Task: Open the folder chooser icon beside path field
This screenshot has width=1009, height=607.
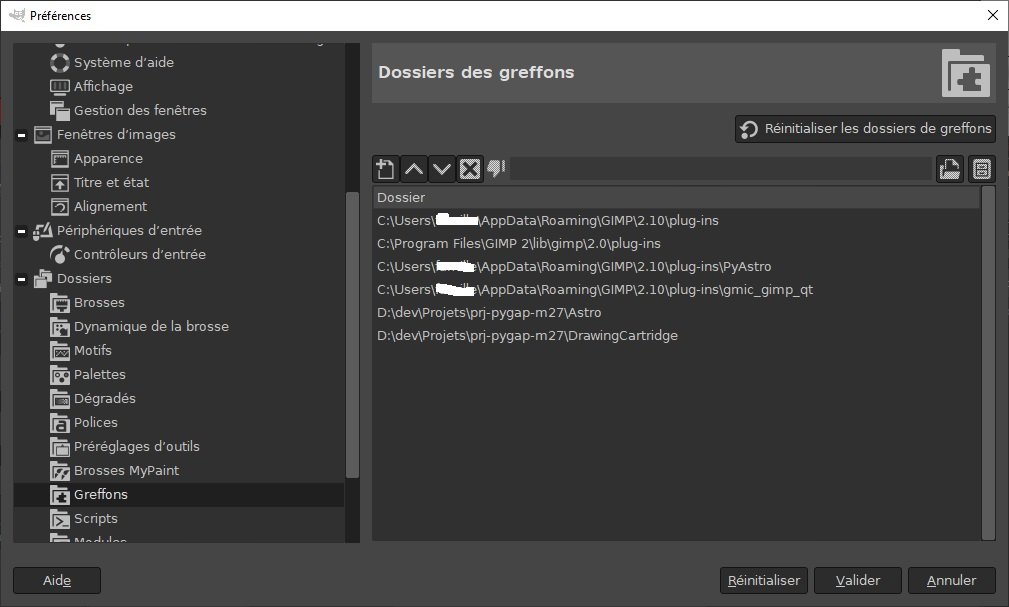Action: (950, 169)
